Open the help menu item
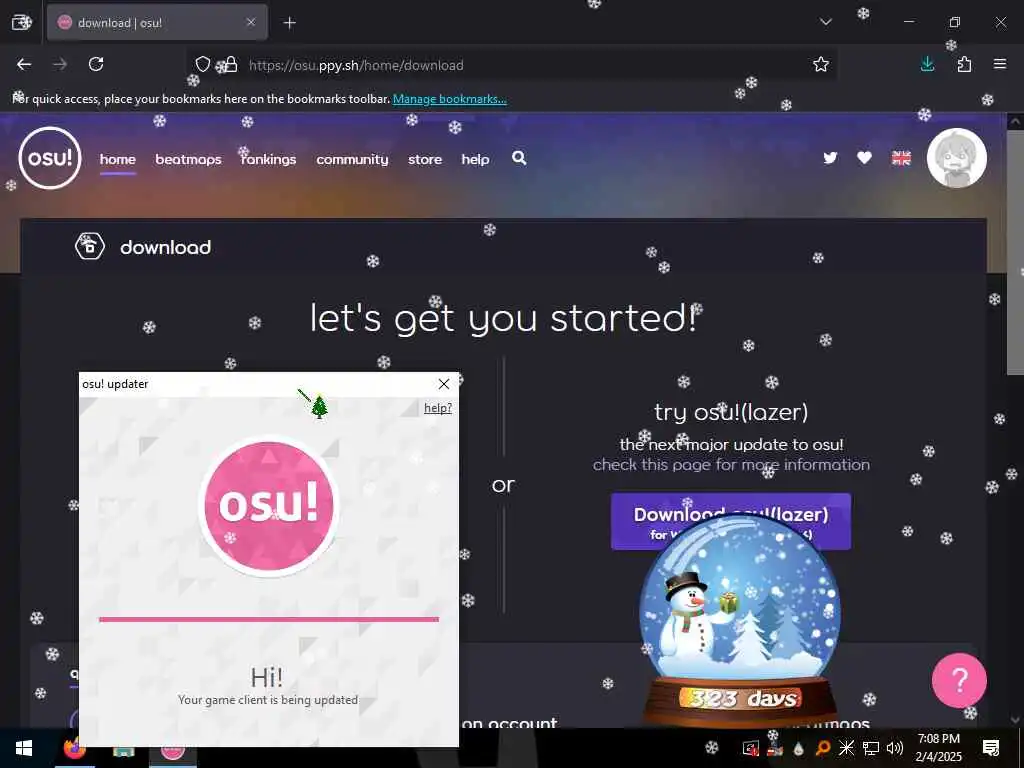Screen dimensions: 1024x768 (475, 159)
